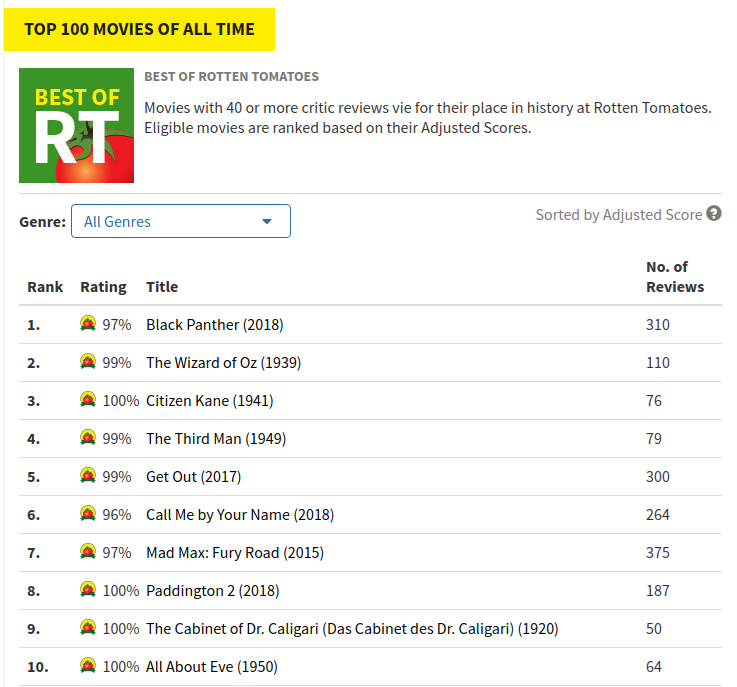Click Certified Fresh icon beside The Third Man
Viewport: 737px width, 687px height.
pos(88,438)
